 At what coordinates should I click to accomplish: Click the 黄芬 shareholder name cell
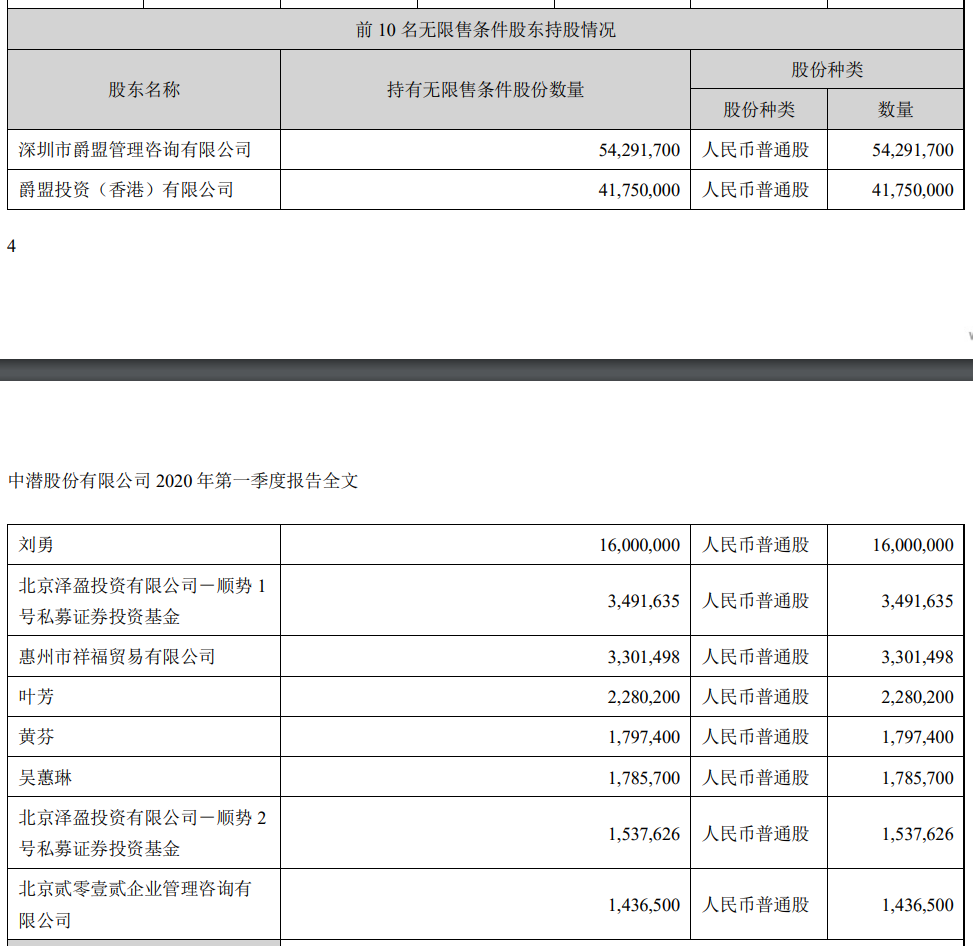coord(37,737)
